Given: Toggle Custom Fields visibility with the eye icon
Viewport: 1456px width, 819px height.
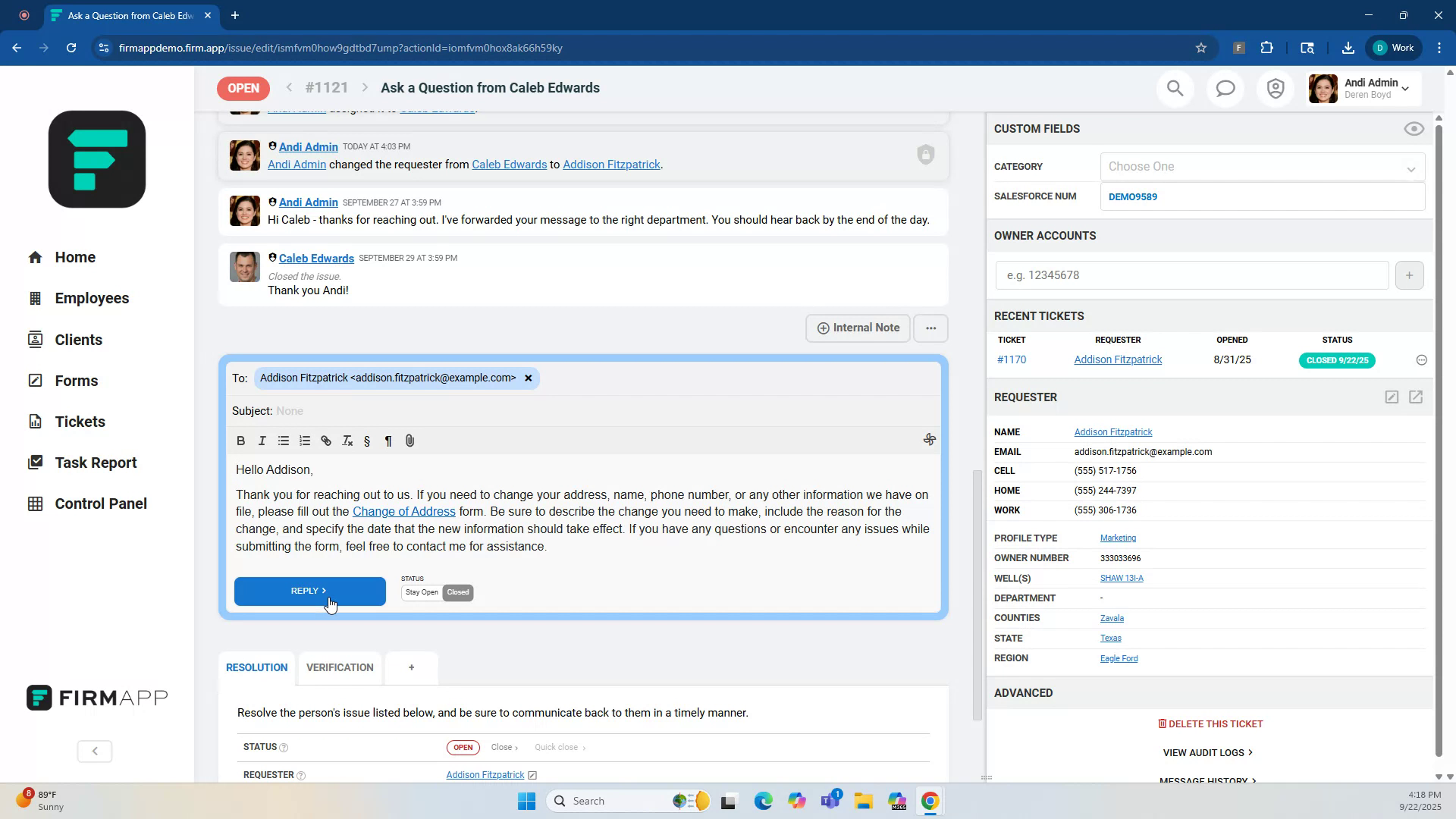Looking at the screenshot, I should point(1414,129).
